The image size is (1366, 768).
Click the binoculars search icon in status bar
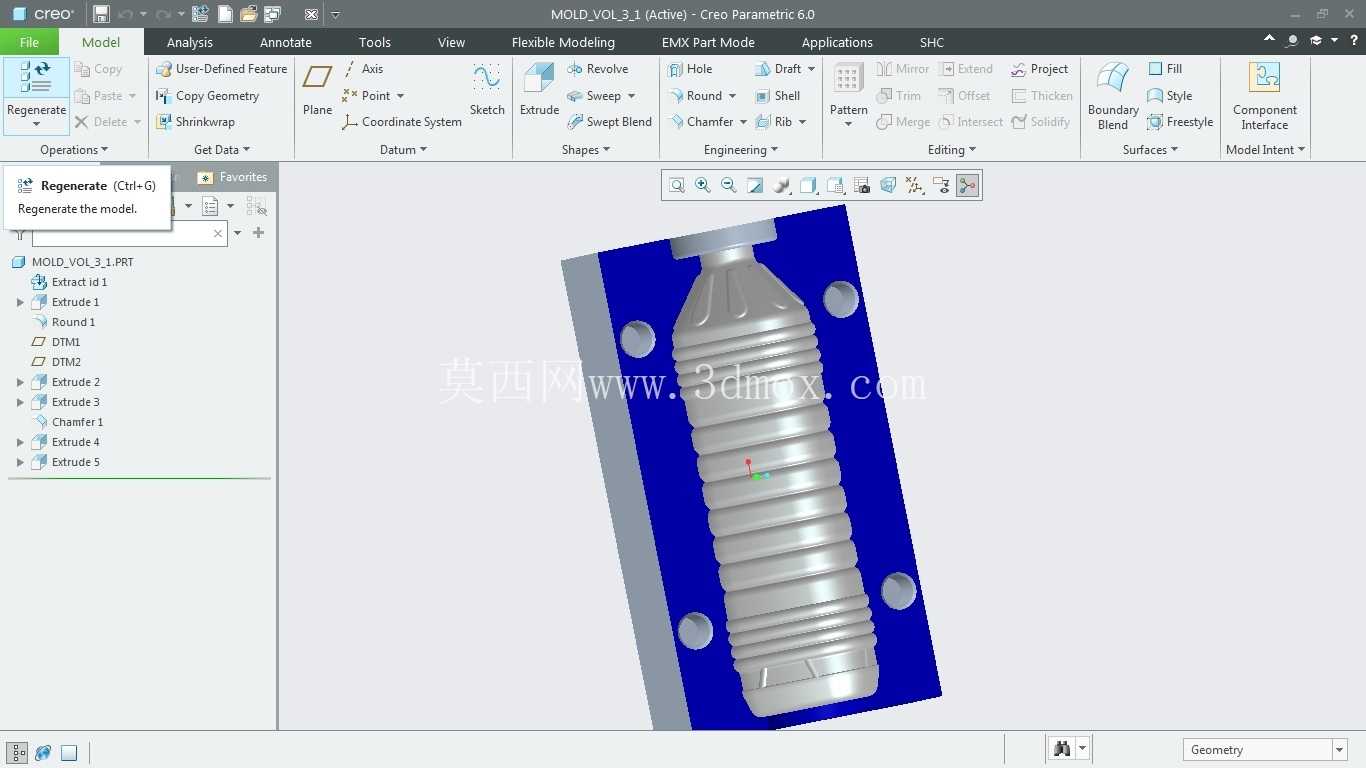(1062, 749)
